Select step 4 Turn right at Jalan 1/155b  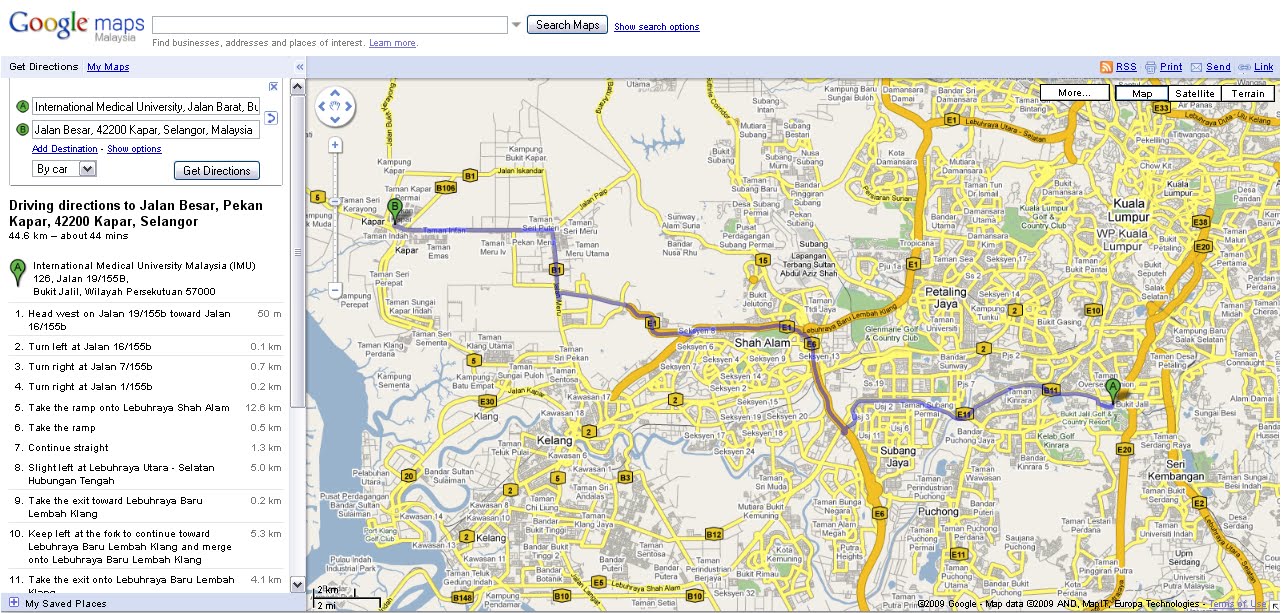(146, 387)
